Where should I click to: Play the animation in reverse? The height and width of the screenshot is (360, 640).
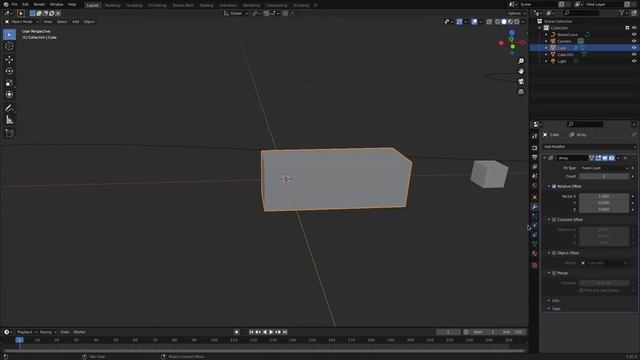[265, 332]
